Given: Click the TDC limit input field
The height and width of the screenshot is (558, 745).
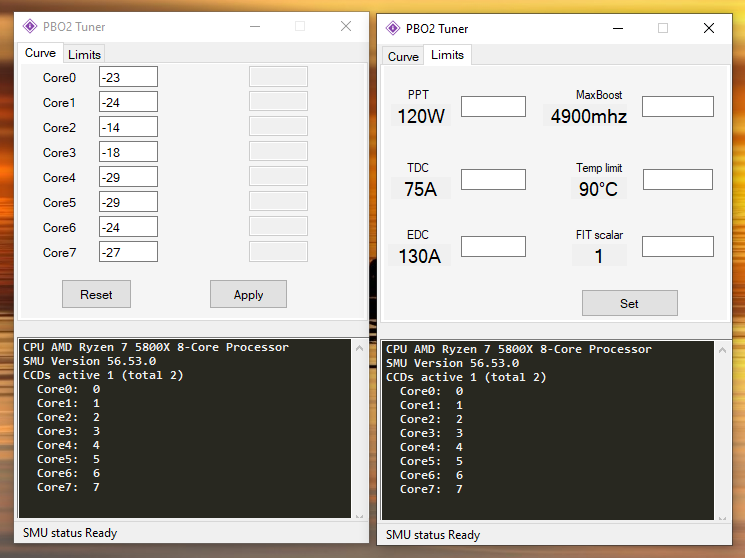Looking at the screenshot, I should pos(493,180).
